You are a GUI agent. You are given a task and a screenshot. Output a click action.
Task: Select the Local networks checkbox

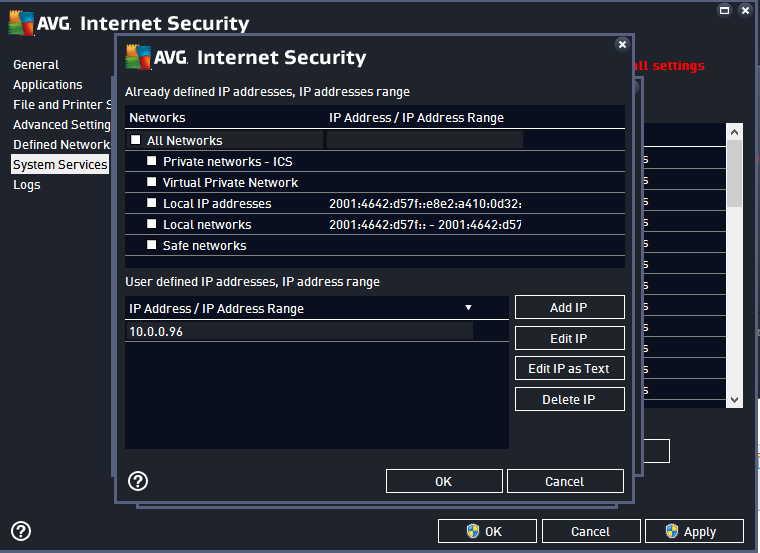pyautogui.click(x=152, y=224)
